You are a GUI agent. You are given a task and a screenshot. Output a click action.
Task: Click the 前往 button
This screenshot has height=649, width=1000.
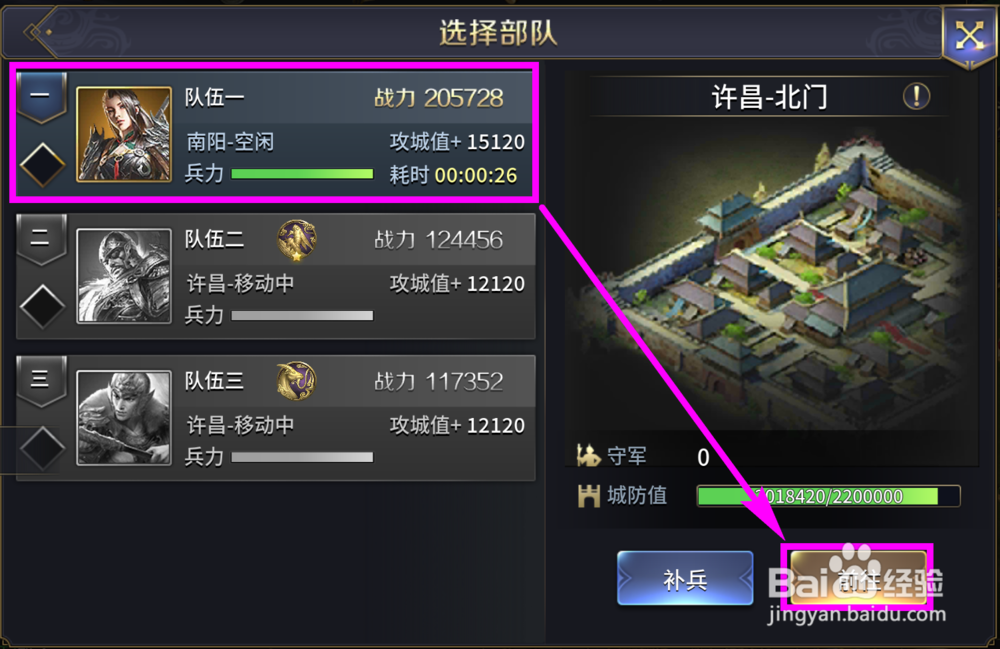(858, 578)
